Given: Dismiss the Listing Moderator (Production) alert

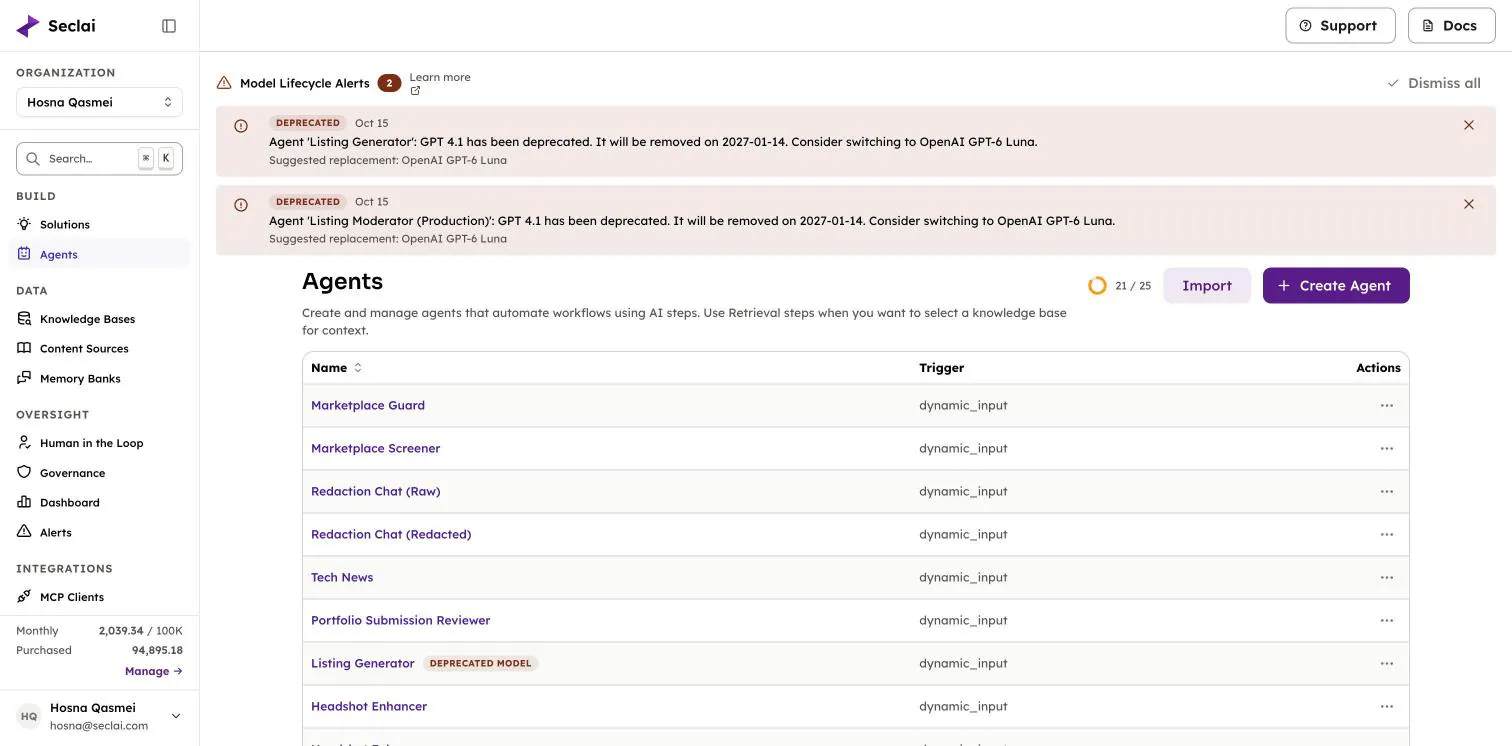Looking at the screenshot, I should point(1469,204).
